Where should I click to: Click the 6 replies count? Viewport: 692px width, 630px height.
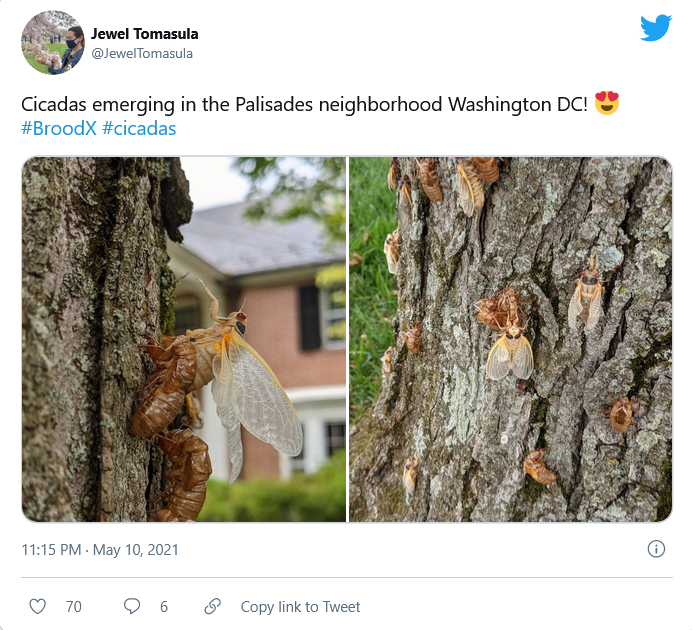pos(164,607)
